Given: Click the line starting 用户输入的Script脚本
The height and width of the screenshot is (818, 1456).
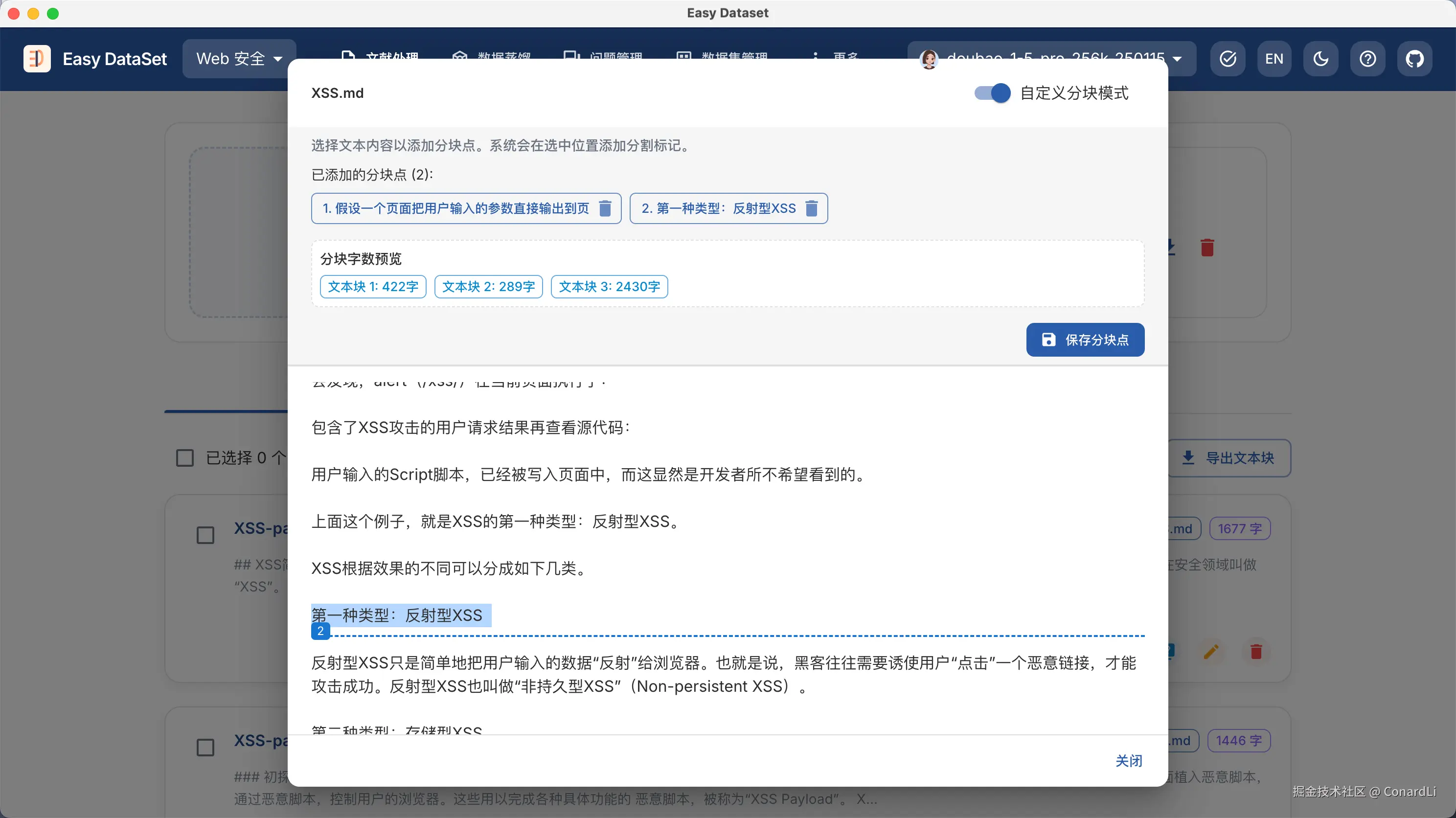Looking at the screenshot, I should pos(590,474).
